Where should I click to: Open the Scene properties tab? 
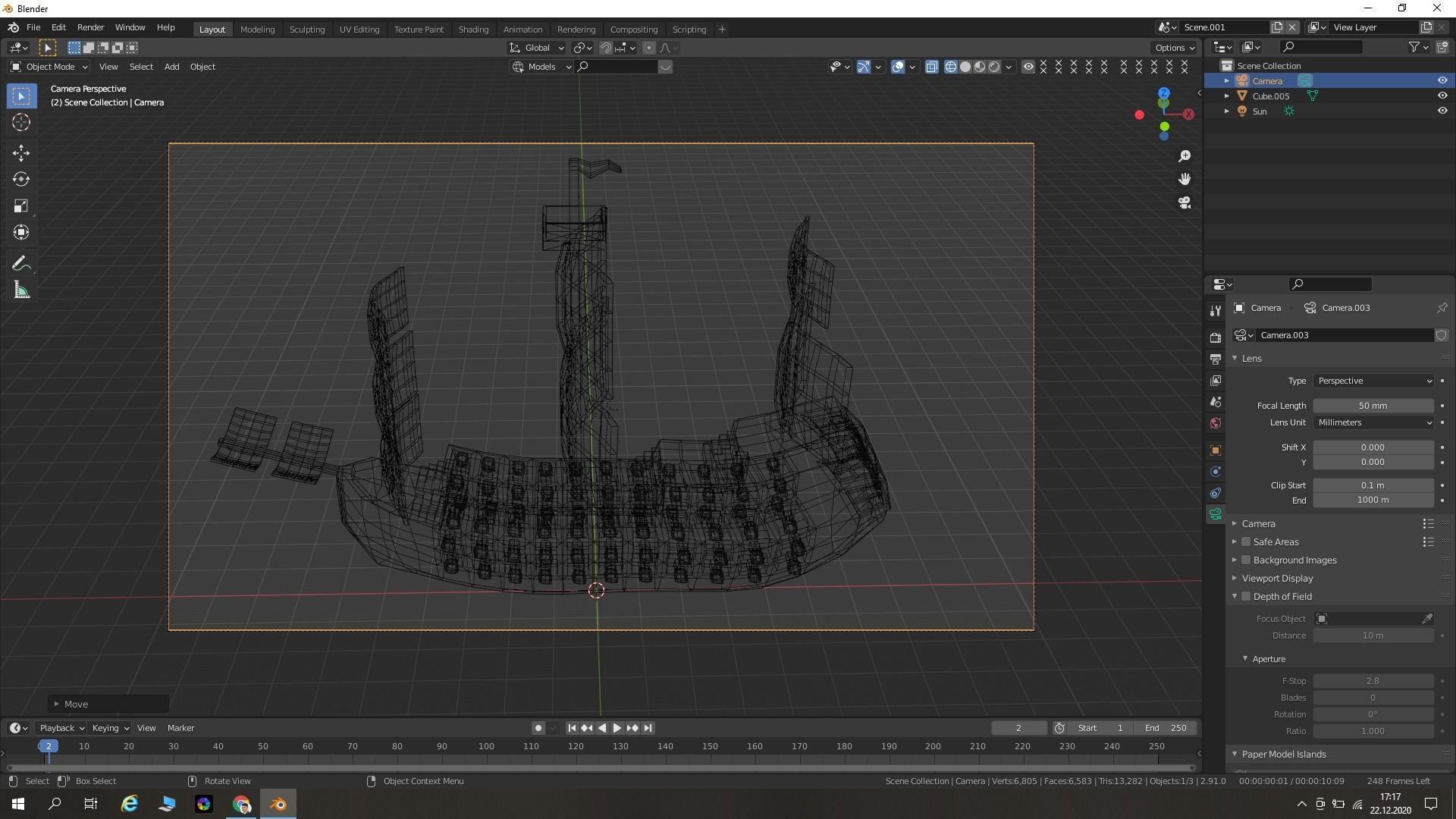tap(1216, 402)
